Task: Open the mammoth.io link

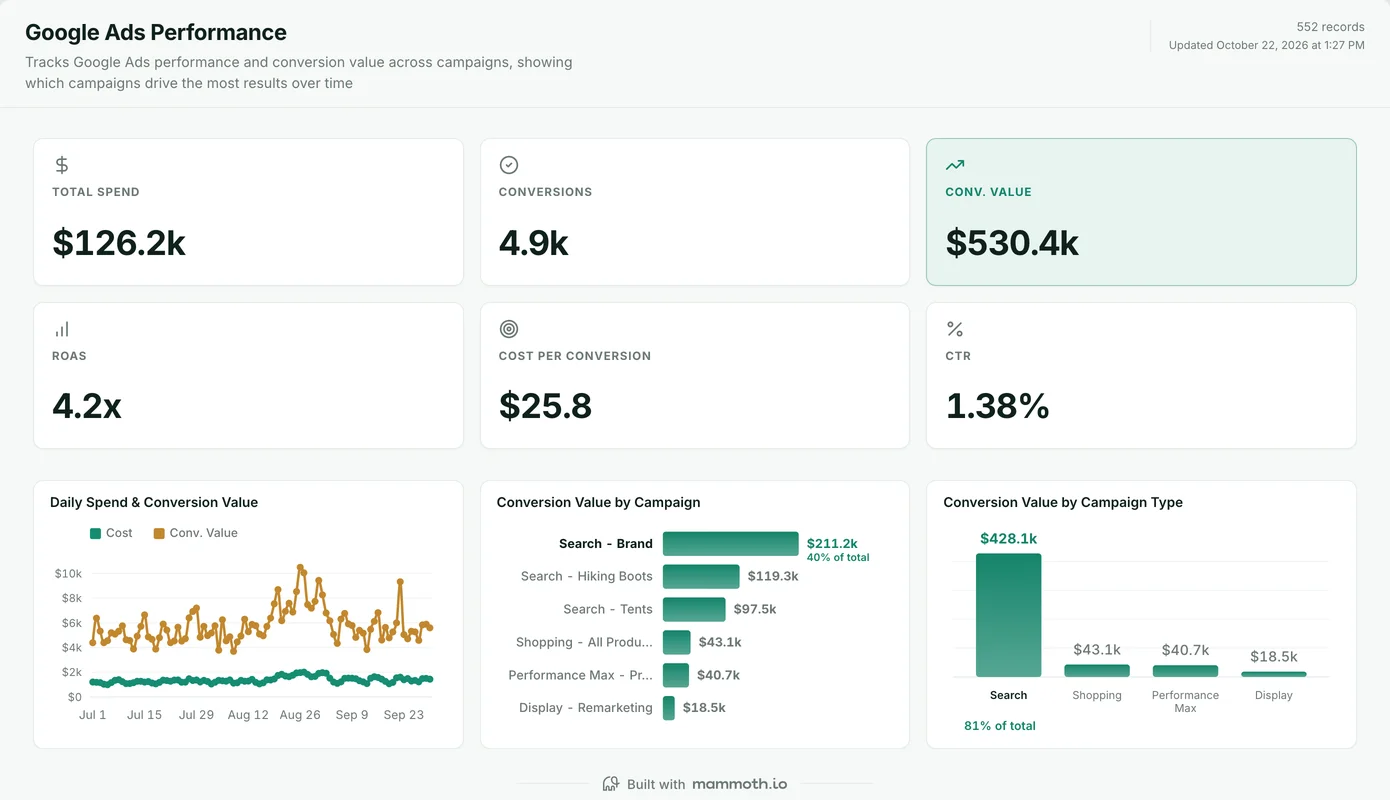Action: click(x=739, y=784)
